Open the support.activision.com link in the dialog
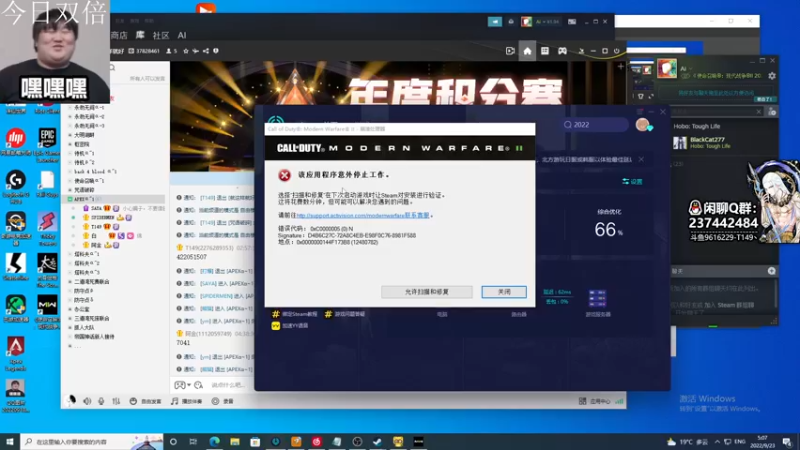 (x=363, y=215)
